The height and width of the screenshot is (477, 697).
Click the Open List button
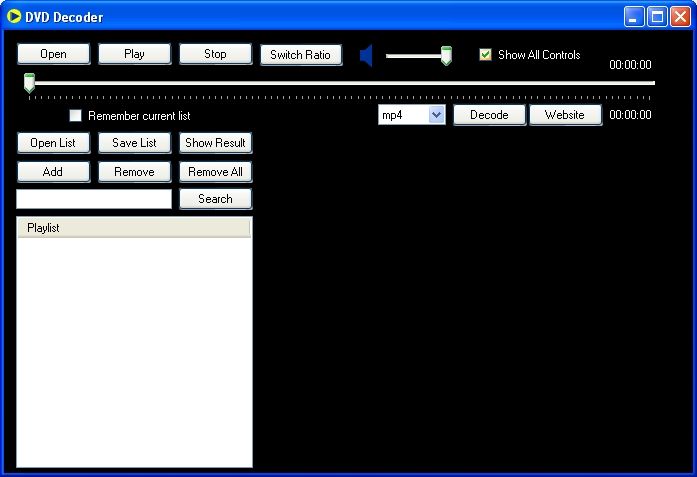(53, 143)
